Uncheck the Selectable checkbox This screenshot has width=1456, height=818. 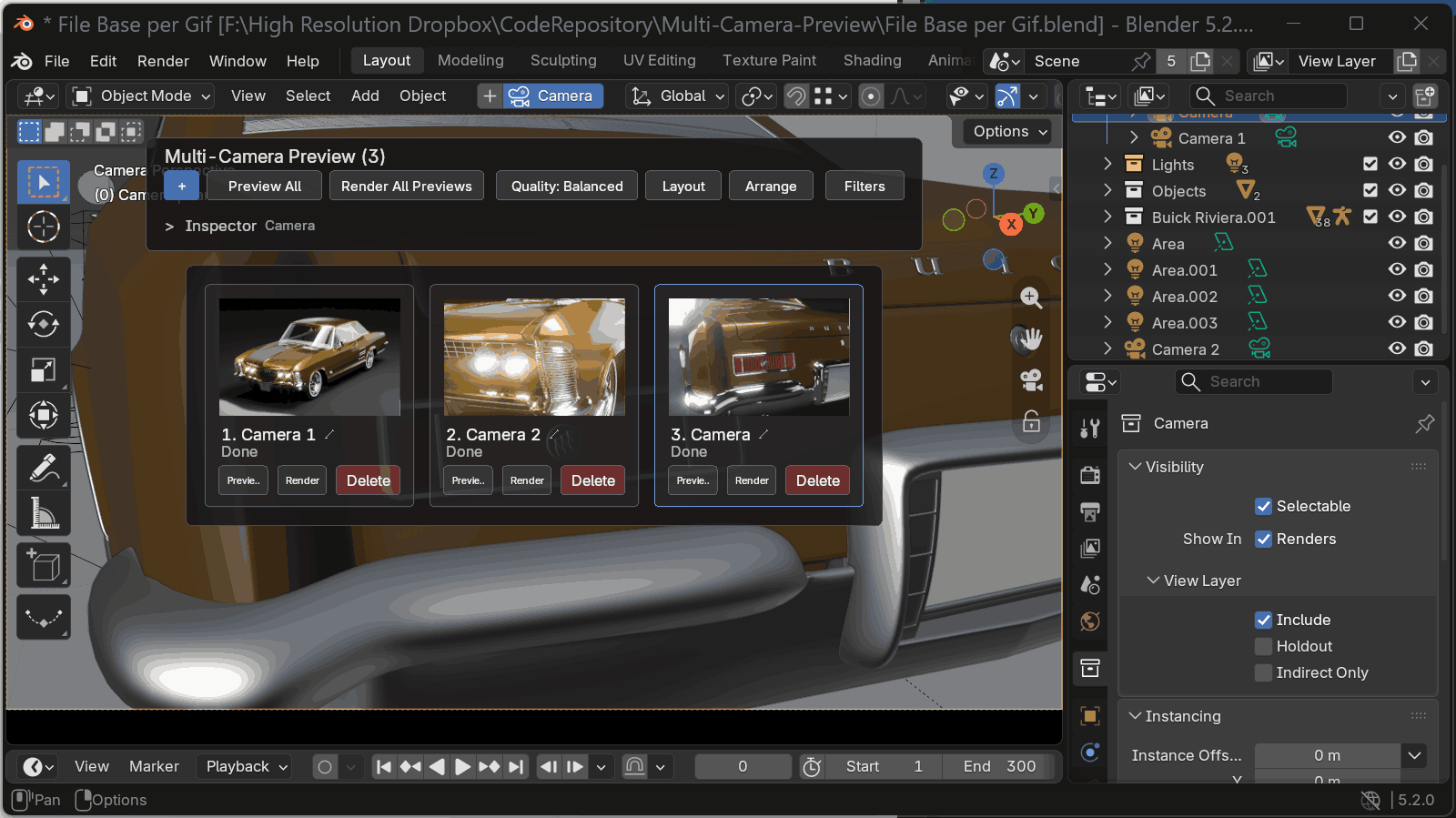point(1263,506)
